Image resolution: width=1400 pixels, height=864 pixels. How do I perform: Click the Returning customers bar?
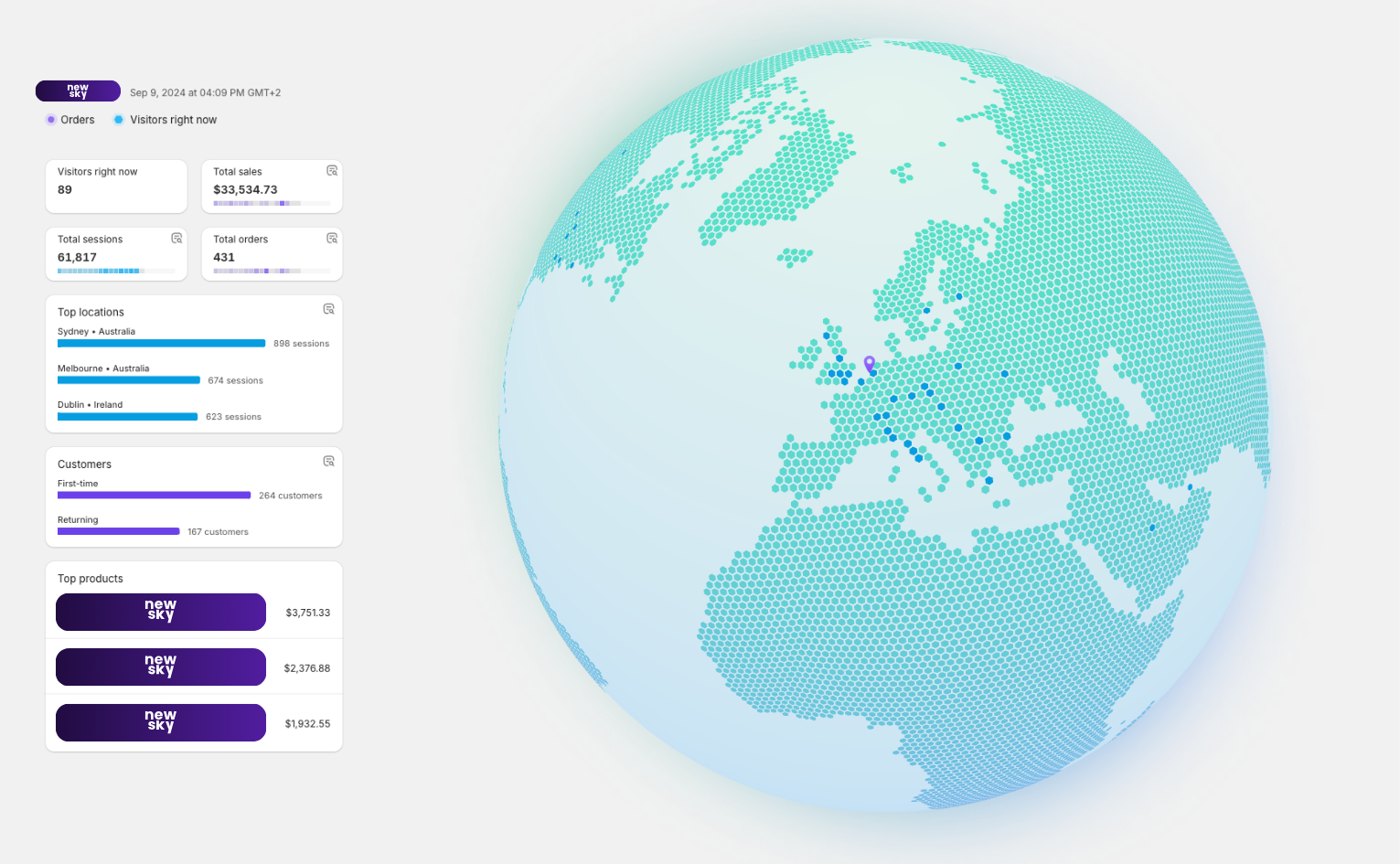[x=118, y=531]
